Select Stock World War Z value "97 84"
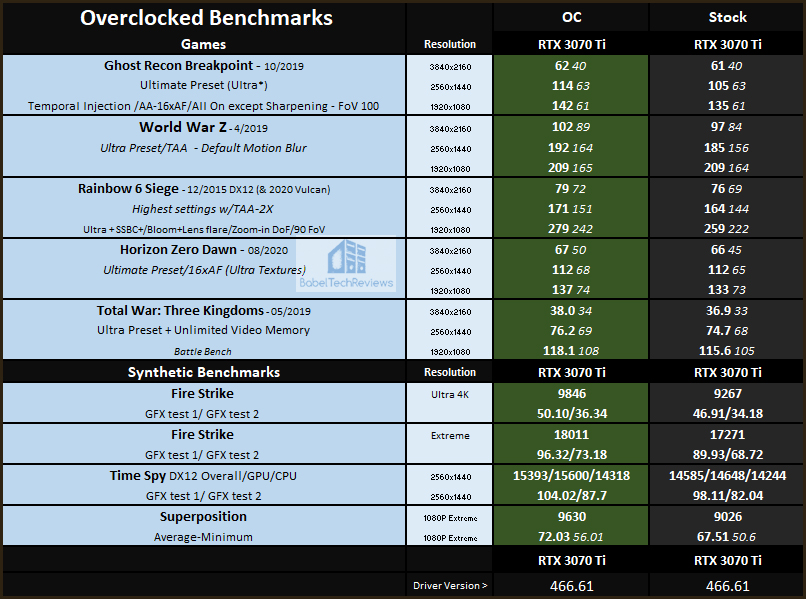This screenshot has height=599, width=806. pos(726,127)
